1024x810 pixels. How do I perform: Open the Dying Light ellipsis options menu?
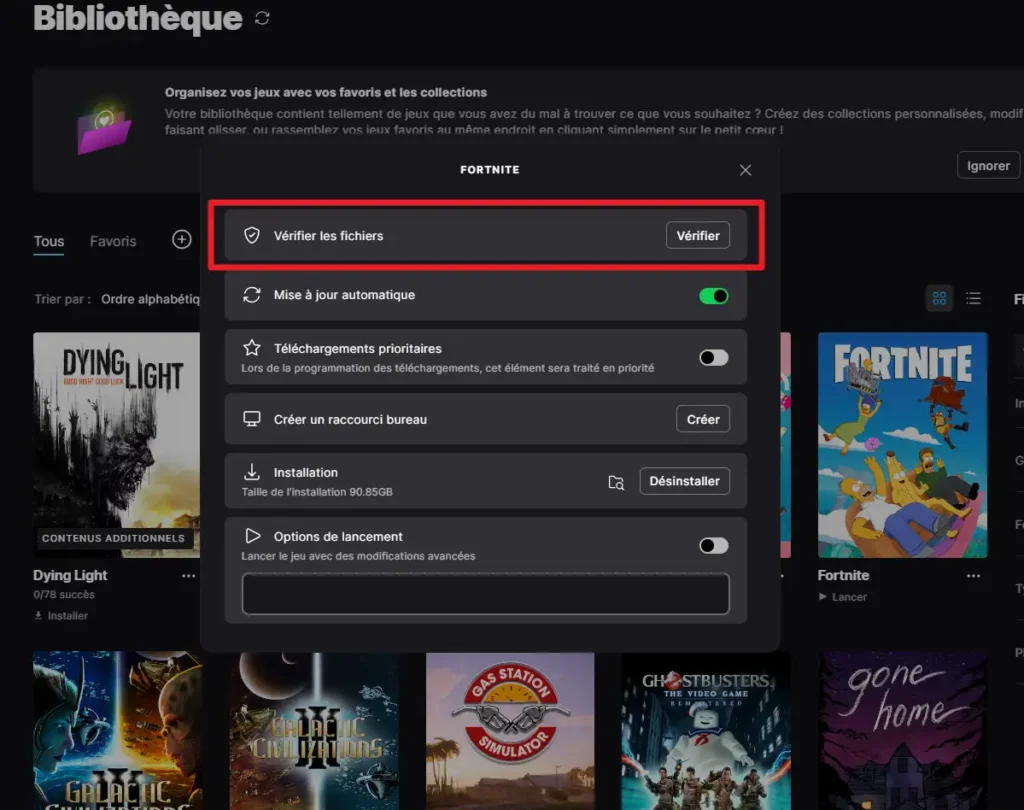[188, 575]
